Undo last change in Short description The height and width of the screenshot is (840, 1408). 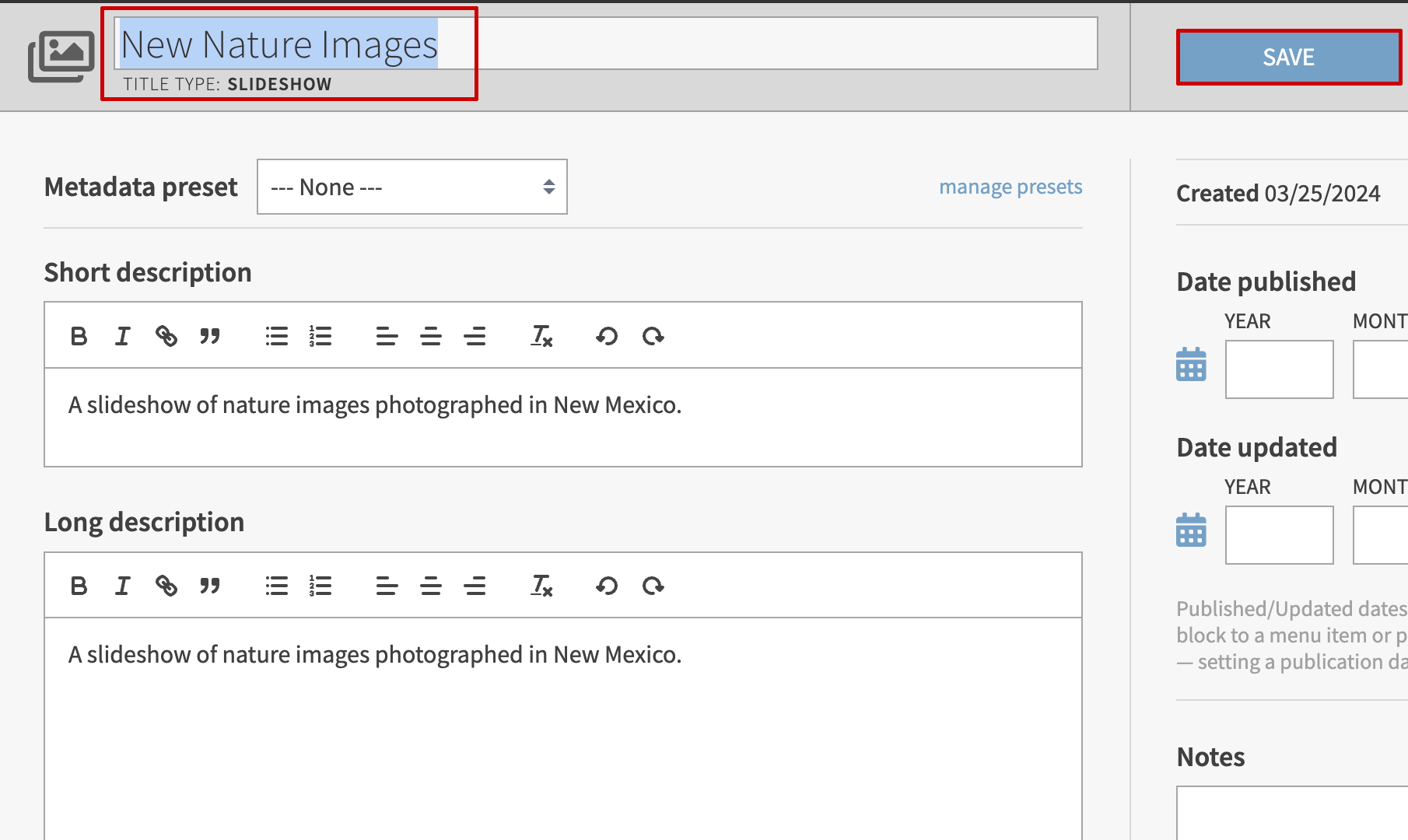[607, 336]
